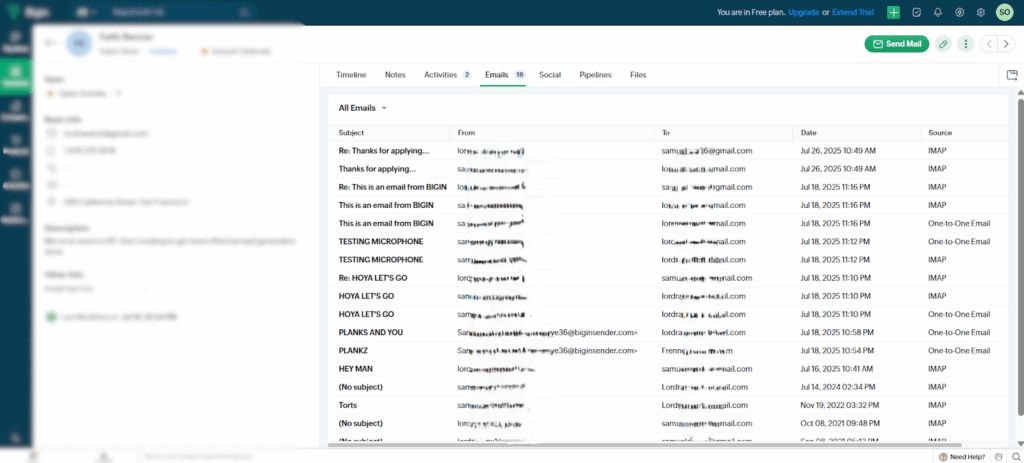The width and height of the screenshot is (1024, 463).
Task: Click the Upgrade link
Action: pyautogui.click(x=803, y=13)
